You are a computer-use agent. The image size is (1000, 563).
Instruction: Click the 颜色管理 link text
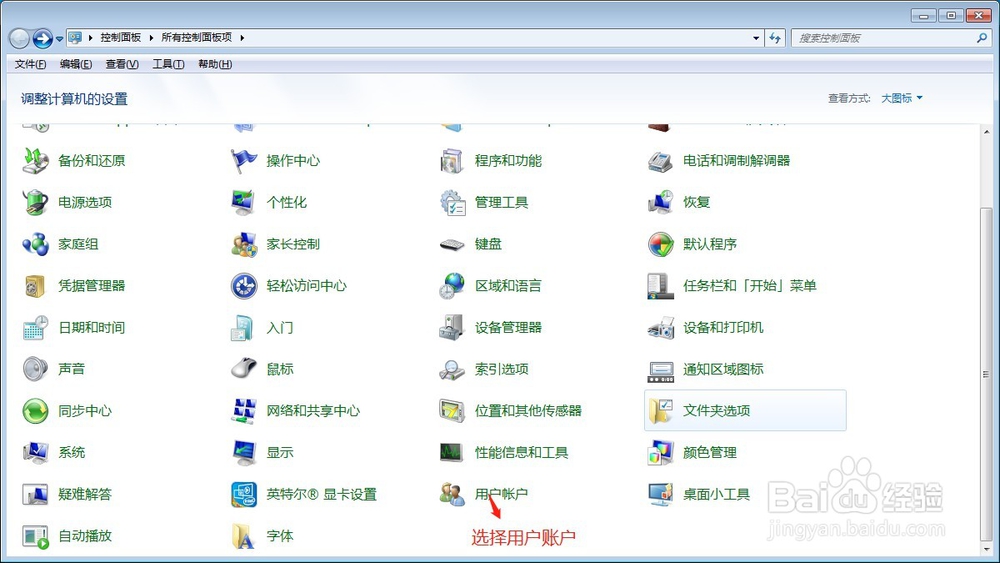[710, 453]
